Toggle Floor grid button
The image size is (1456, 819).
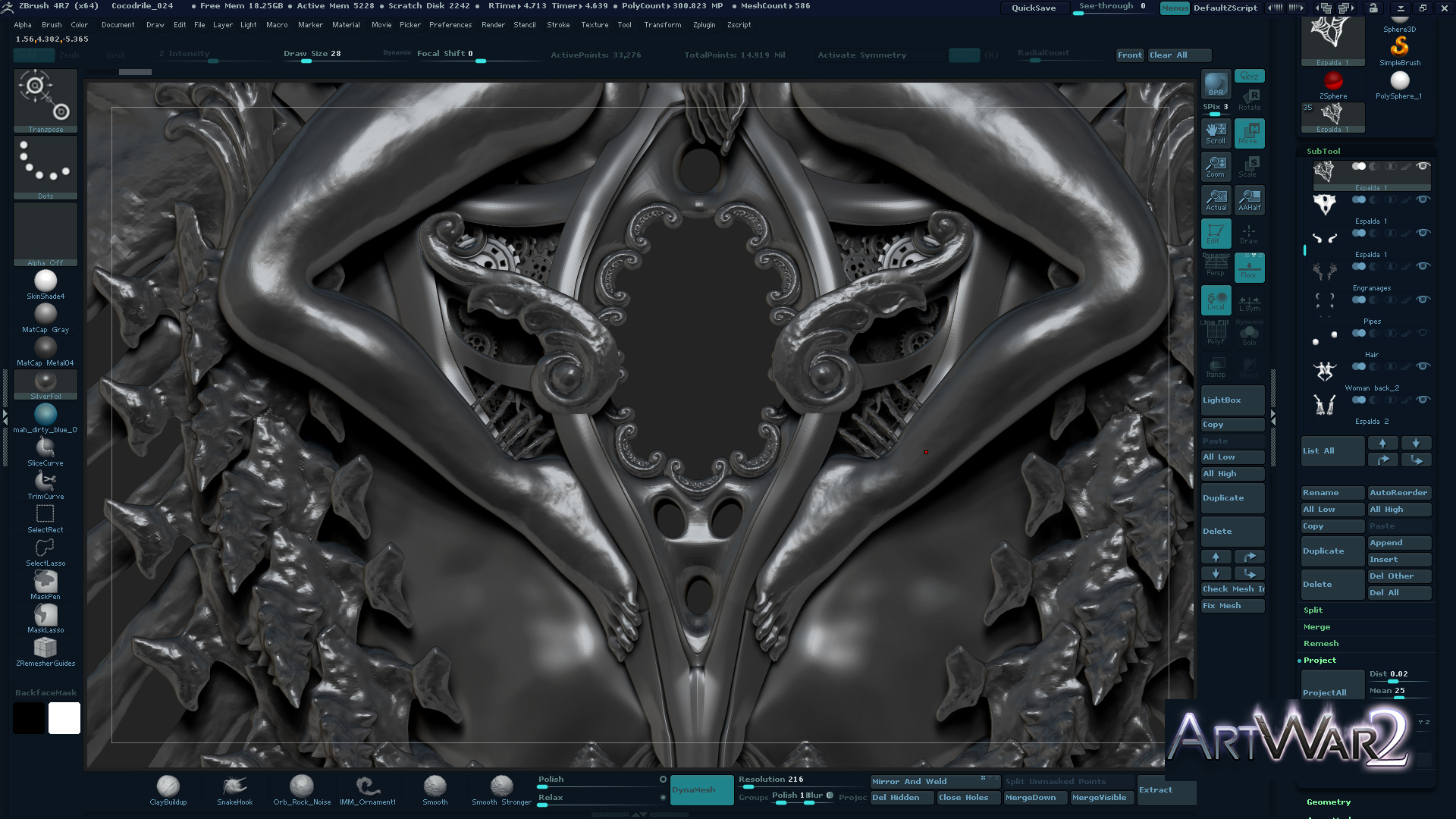pos(1249,267)
